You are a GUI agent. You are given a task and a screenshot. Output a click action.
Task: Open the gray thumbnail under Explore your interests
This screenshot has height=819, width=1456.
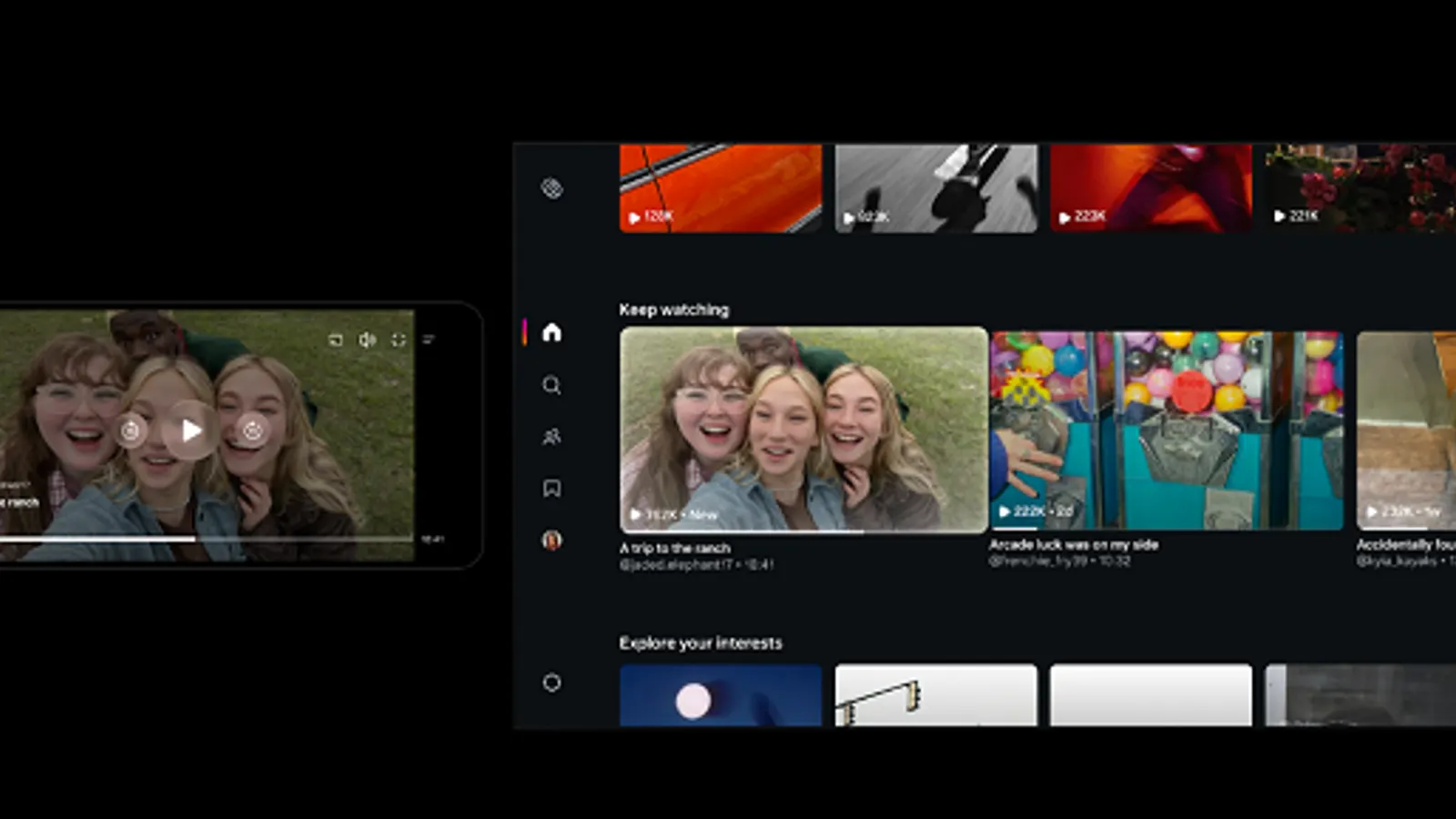(1360, 695)
